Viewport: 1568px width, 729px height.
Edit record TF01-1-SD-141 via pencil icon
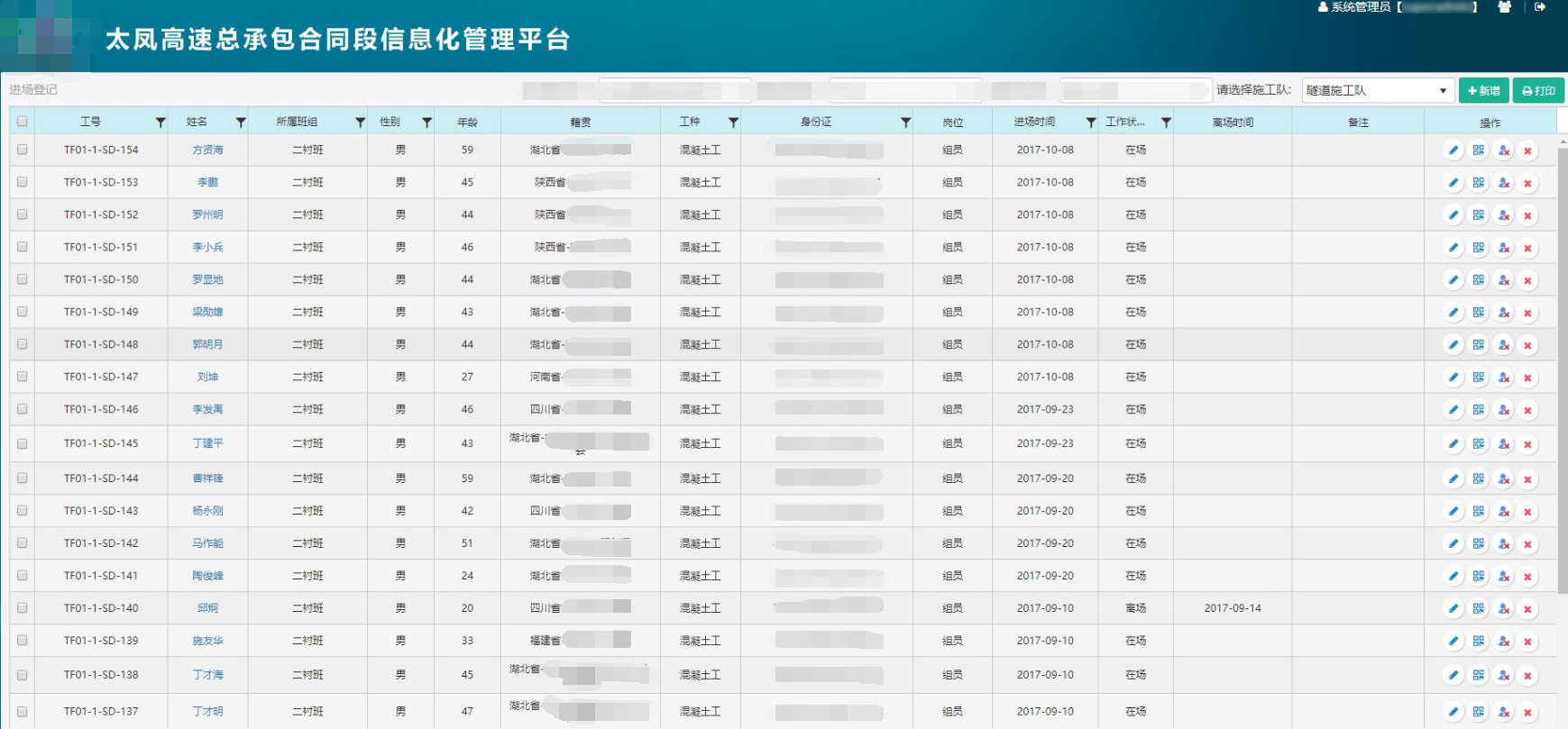tap(1453, 577)
